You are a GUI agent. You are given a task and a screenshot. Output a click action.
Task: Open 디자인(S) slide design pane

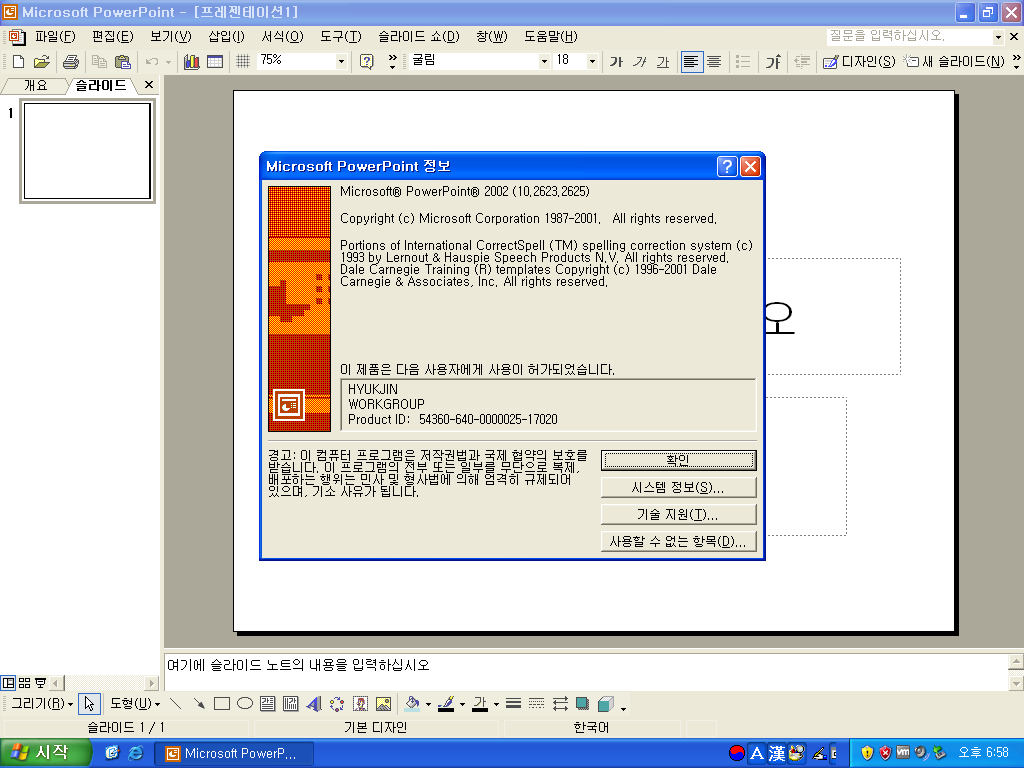pos(859,62)
